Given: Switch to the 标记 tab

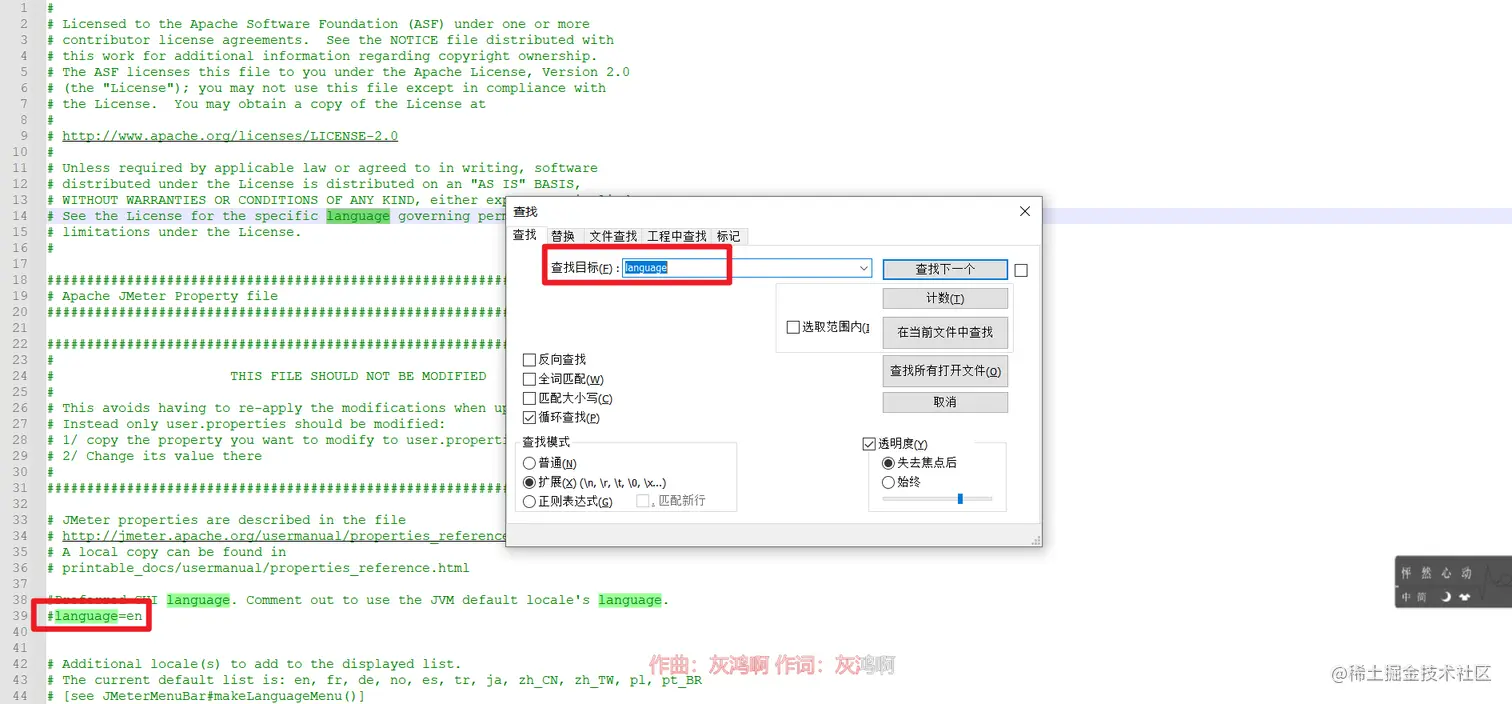Looking at the screenshot, I should click(728, 237).
